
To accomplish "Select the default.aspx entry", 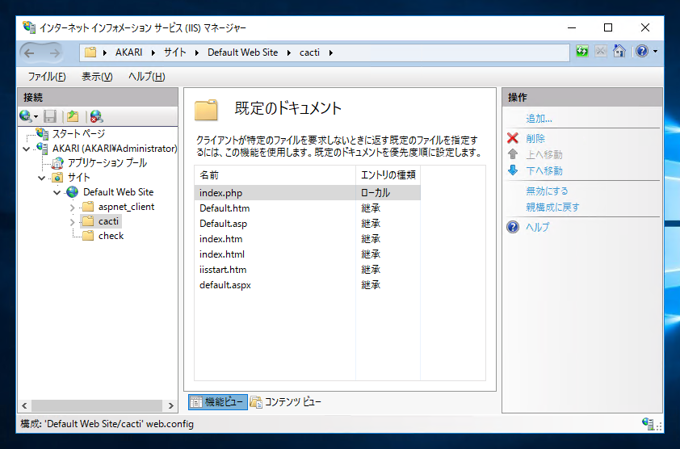I will (307, 285).
